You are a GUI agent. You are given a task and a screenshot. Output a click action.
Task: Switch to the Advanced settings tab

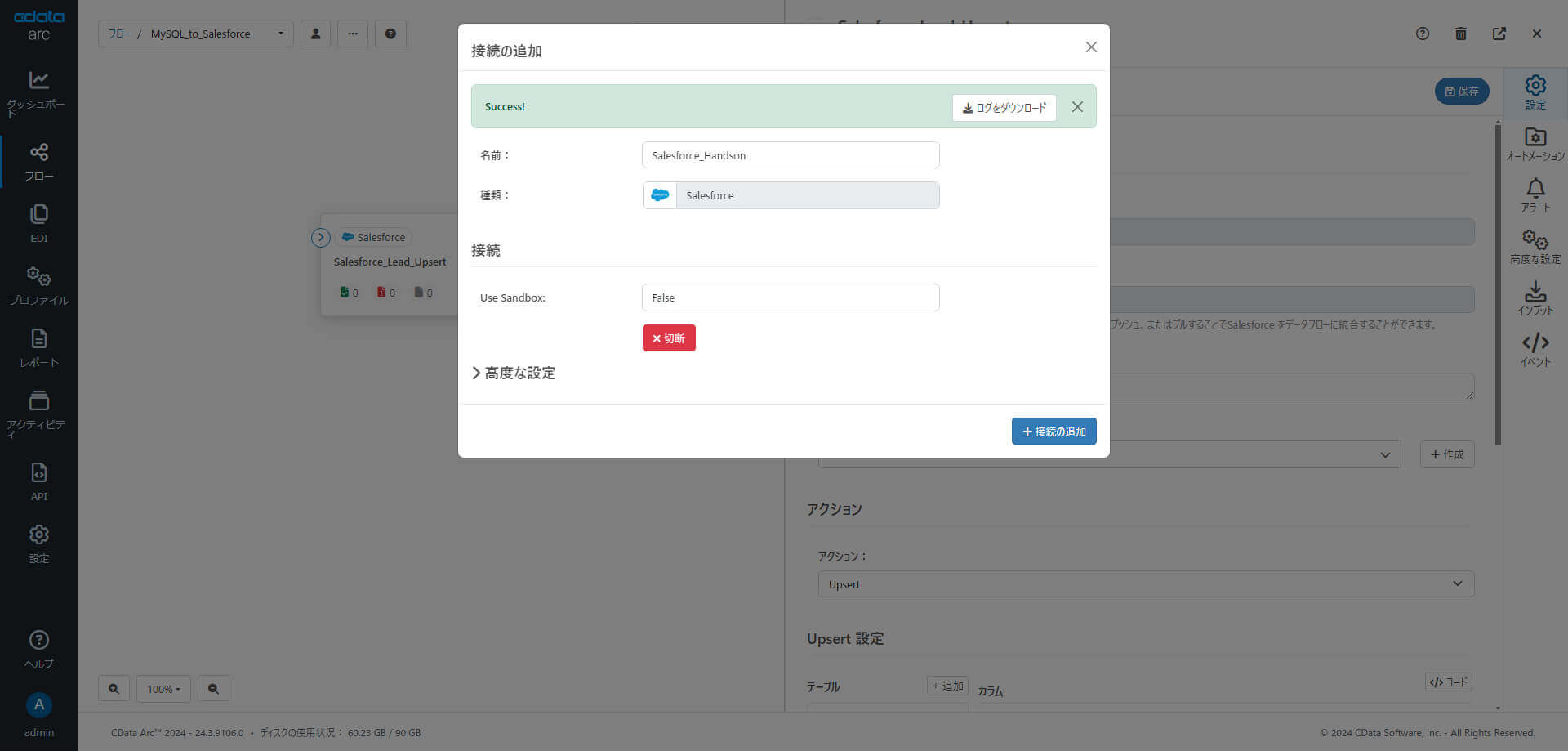pyautogui.click(x=1535, y=247)
